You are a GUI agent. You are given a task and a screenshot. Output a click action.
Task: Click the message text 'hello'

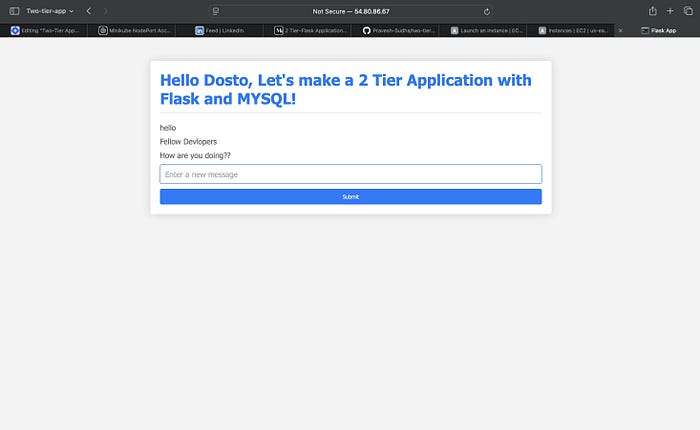168,128
